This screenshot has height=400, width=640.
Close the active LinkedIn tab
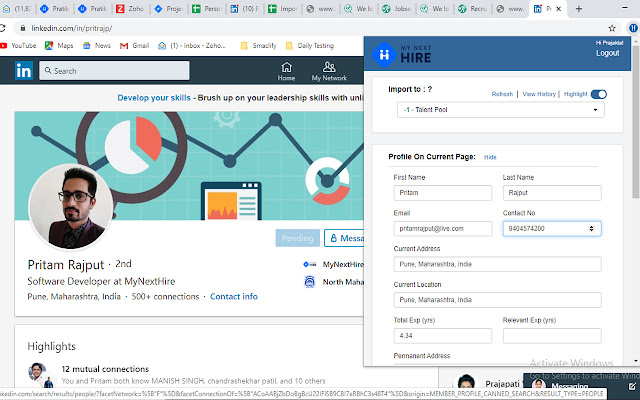(x=559, y=9)
